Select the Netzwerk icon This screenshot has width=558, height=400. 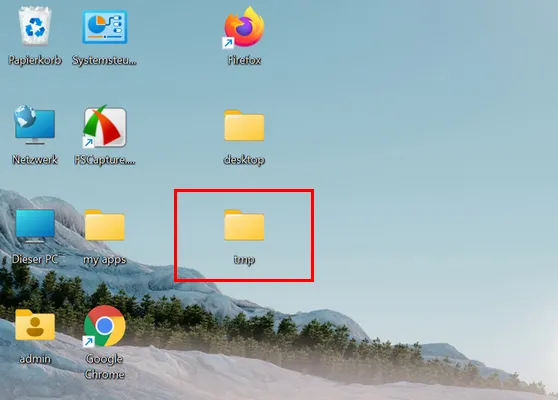click(x=35, y=125)
